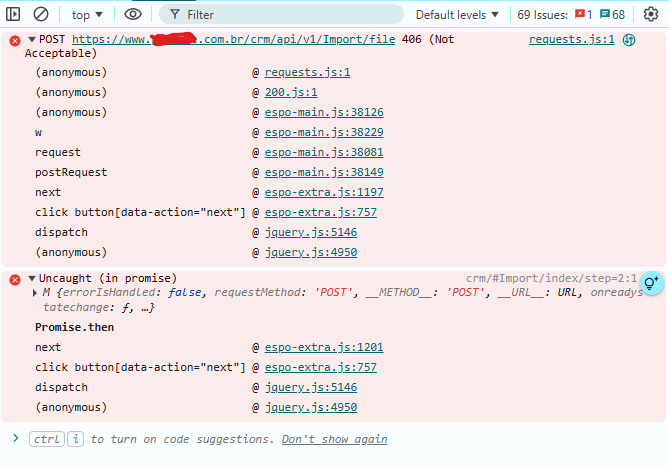
Task: Toggle the console sidebar panel icon
Action: [x=14, y=15]
